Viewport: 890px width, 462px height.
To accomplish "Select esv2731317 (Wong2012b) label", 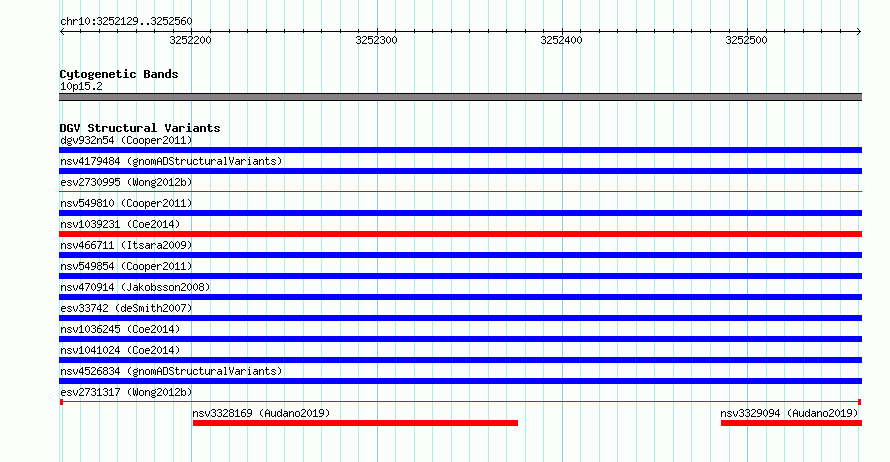I will tap(126, 392).
